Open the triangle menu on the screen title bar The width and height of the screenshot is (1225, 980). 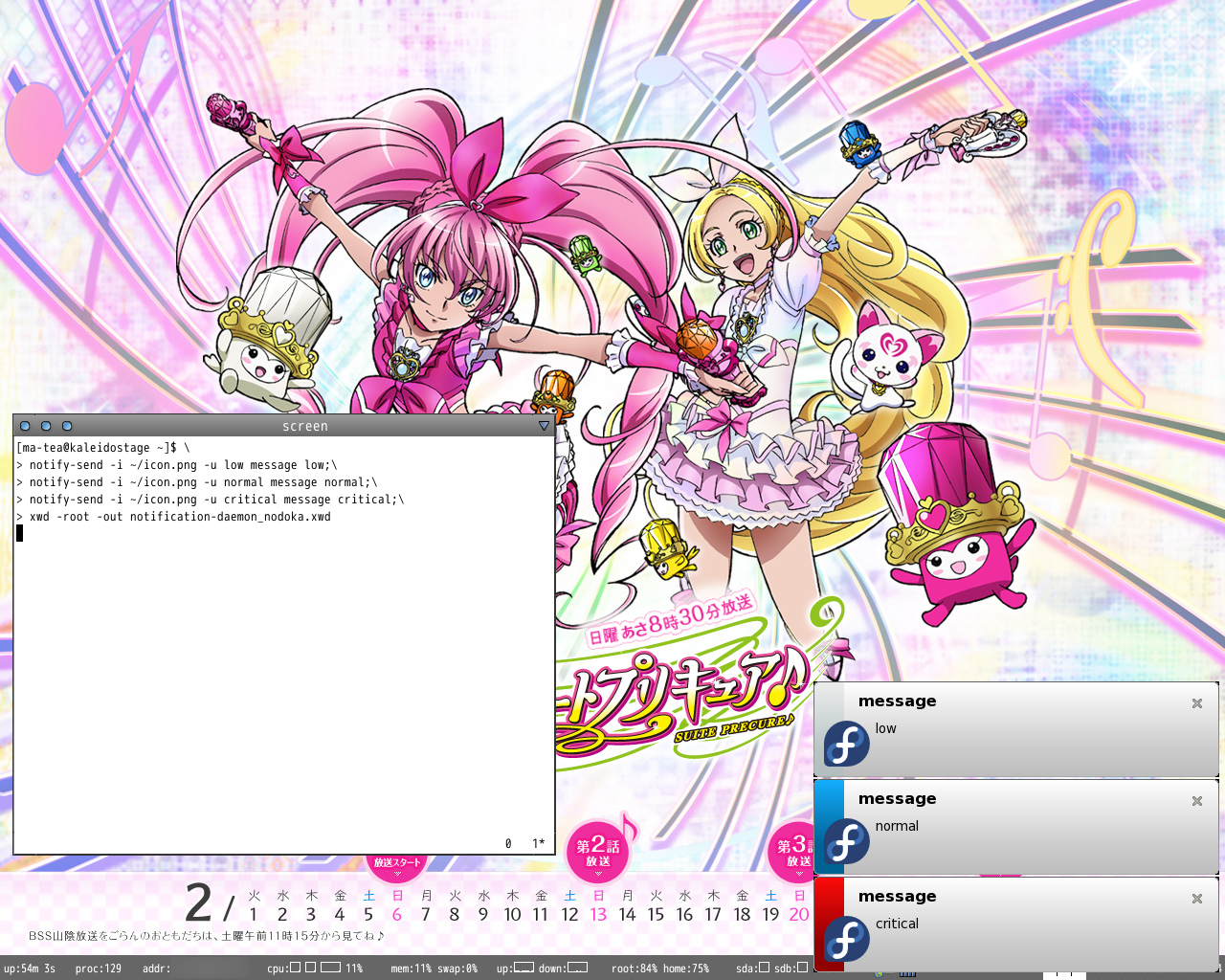pyautogui.click(x=544, y=426)
